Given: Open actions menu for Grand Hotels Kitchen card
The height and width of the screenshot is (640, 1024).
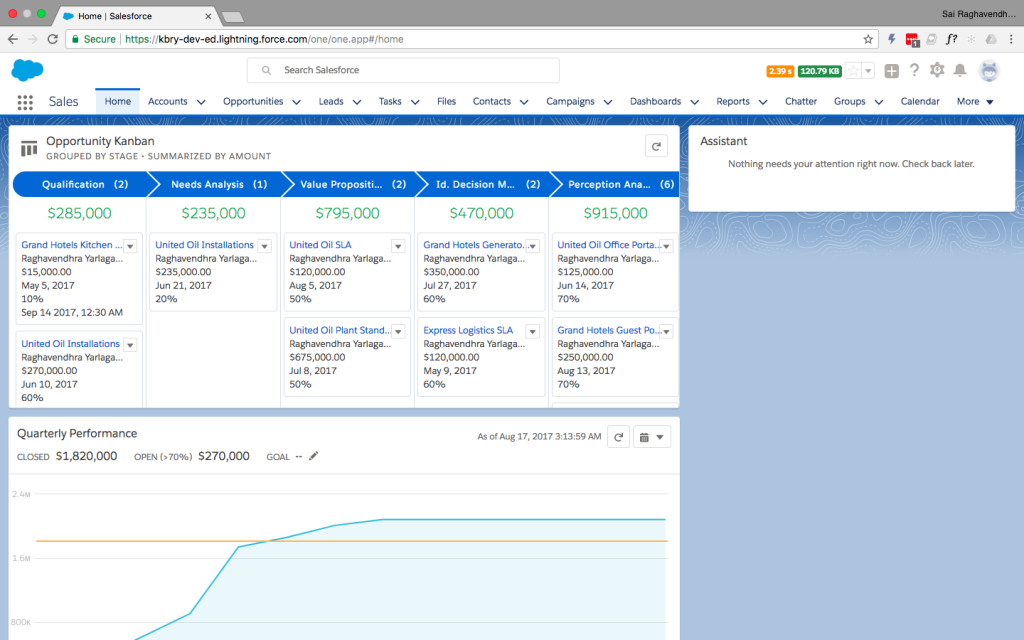Looking at the screenshot, I should (x=131, y=246).
